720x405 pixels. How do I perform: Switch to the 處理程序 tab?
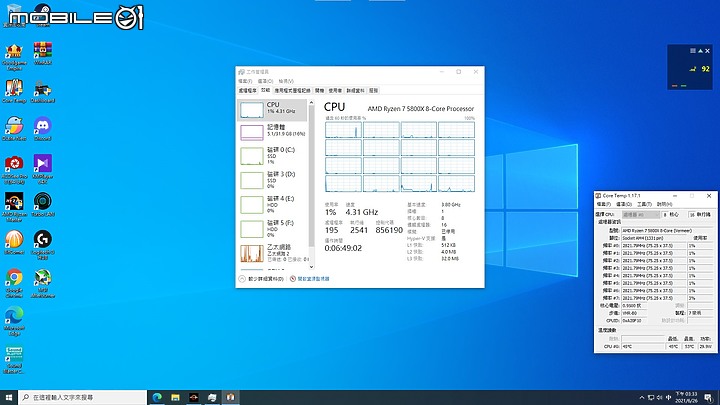248,91
